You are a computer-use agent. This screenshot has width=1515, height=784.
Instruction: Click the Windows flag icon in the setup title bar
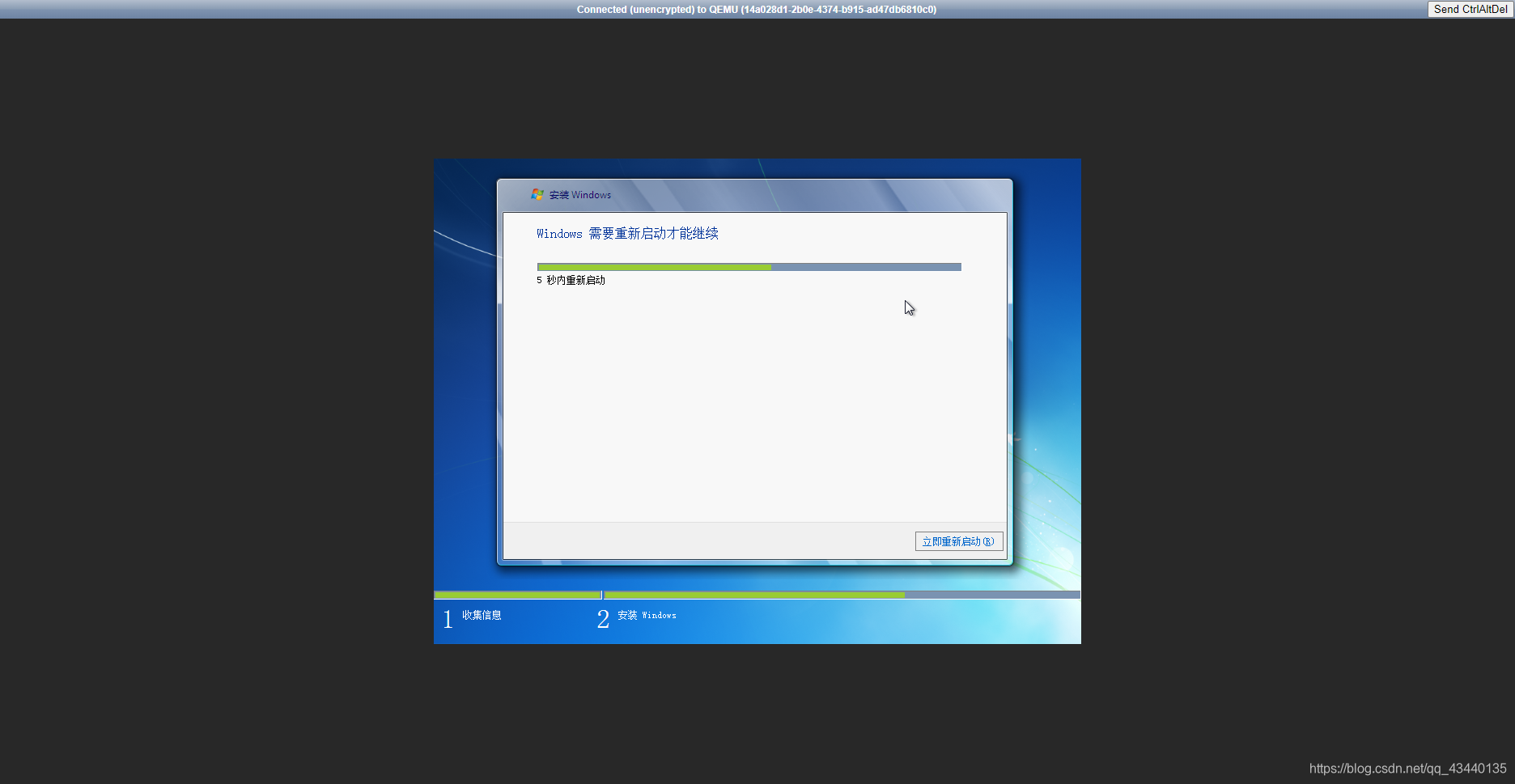537,194
